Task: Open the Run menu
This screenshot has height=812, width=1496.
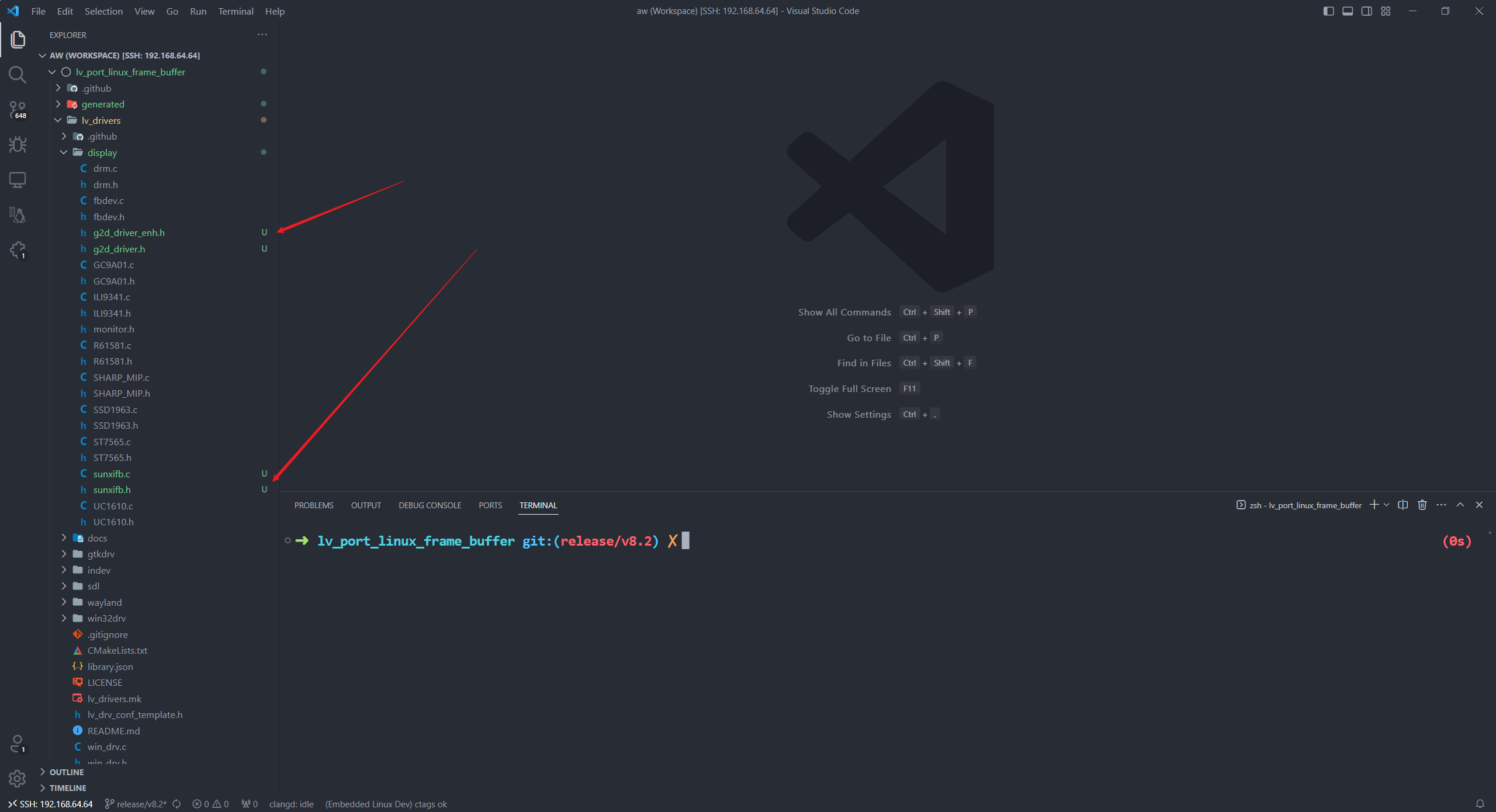Action: tap(198, 11)
